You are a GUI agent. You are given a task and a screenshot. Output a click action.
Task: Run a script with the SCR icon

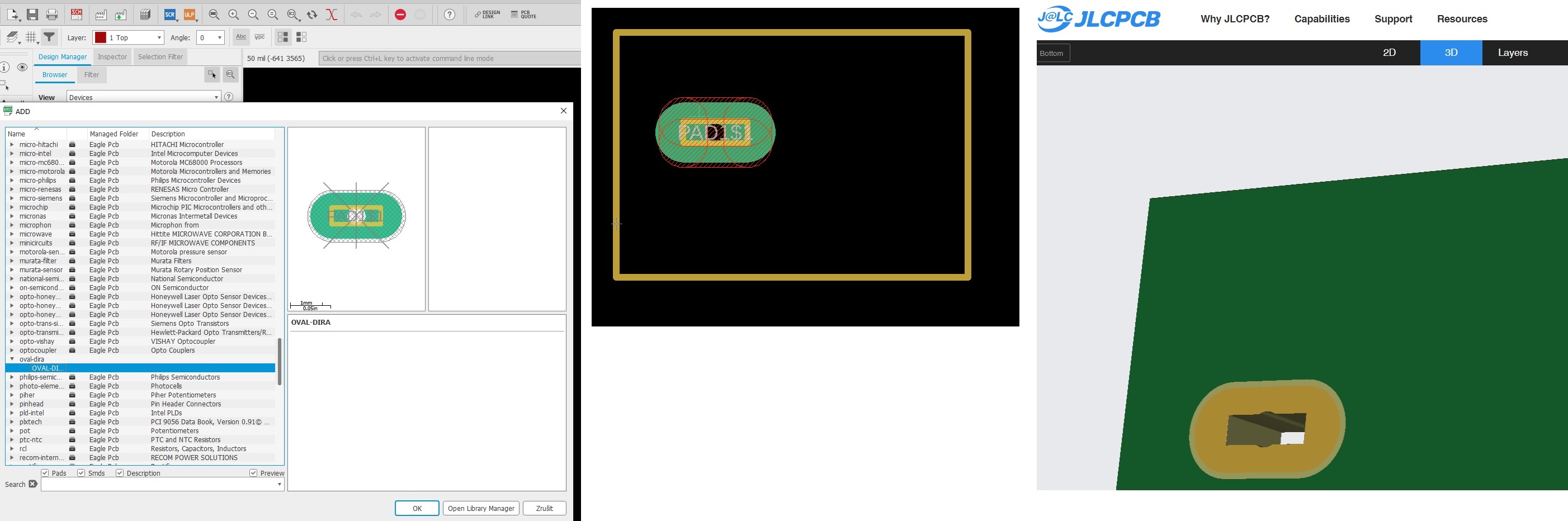(170, 15)
